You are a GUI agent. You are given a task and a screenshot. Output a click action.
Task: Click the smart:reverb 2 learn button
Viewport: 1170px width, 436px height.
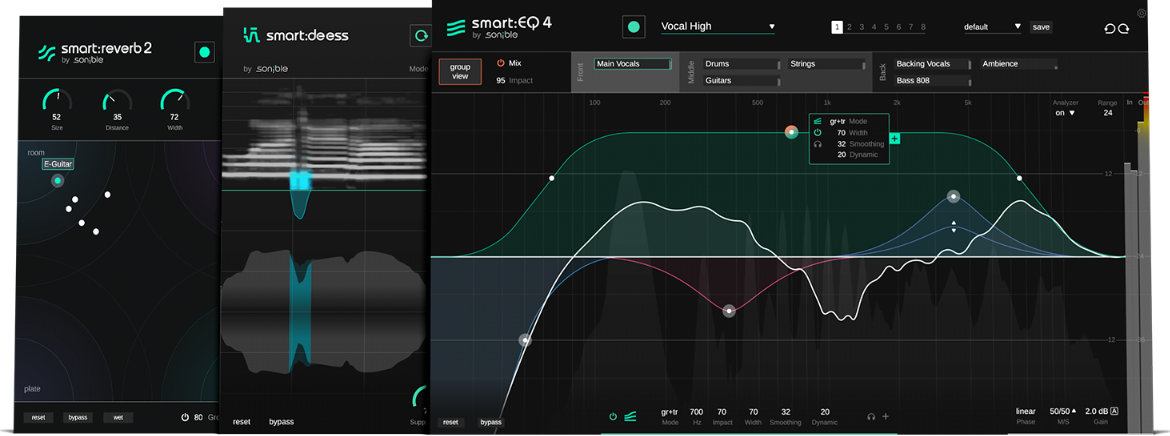click(204, 52)
